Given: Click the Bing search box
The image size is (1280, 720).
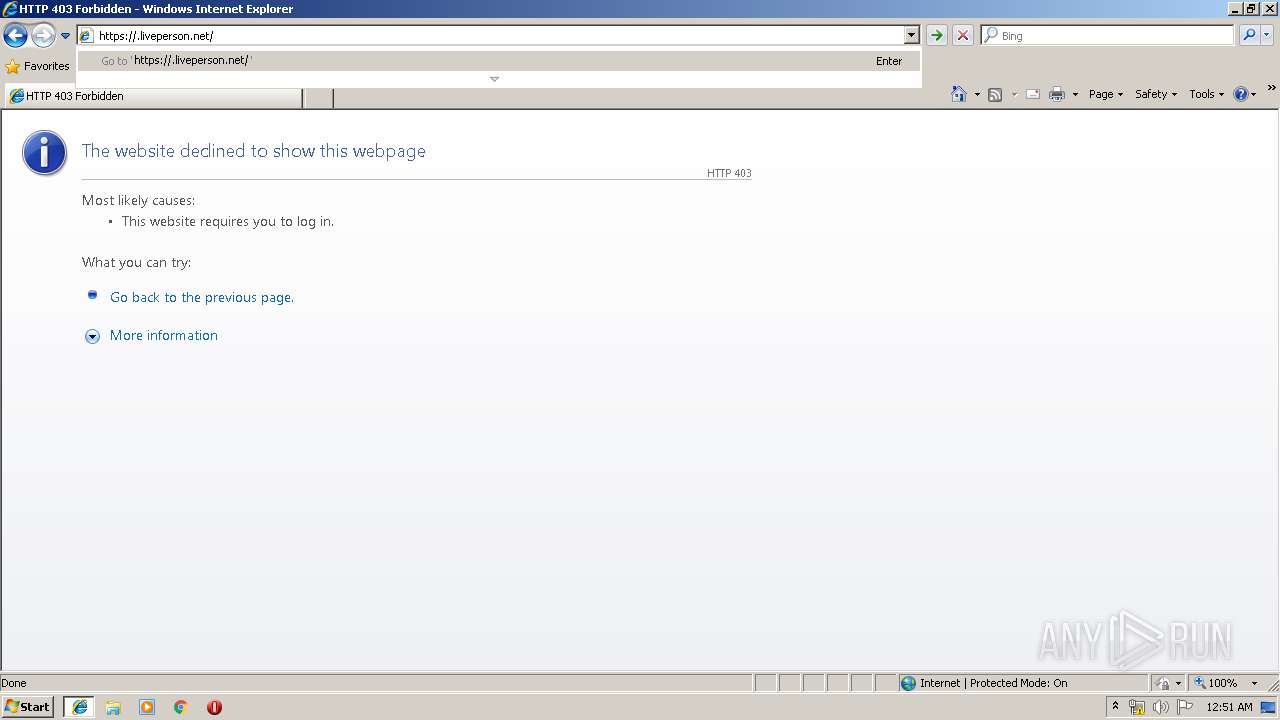Looking at the screenshot, I should [1107, 35].
